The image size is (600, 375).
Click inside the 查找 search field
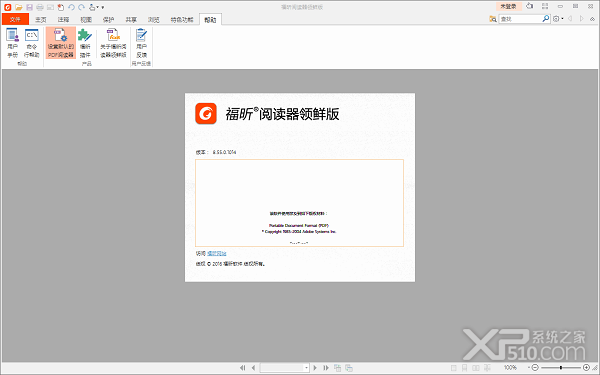pyautogui.click(x=520, y=19)
